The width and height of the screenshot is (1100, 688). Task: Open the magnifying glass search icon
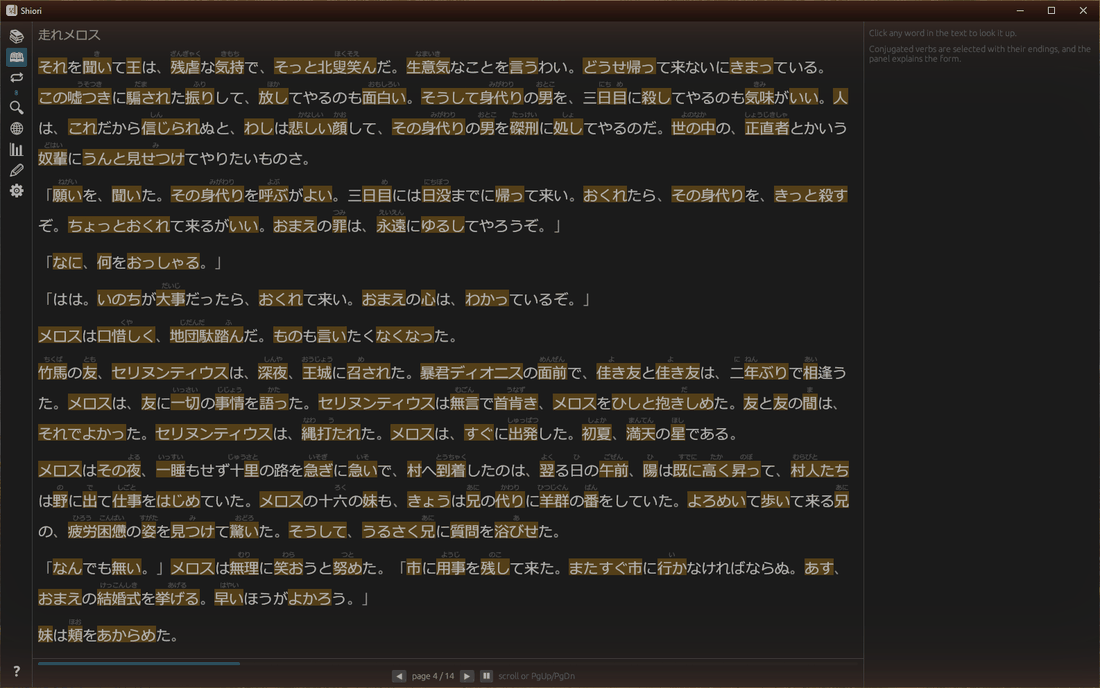click(16, 107)
